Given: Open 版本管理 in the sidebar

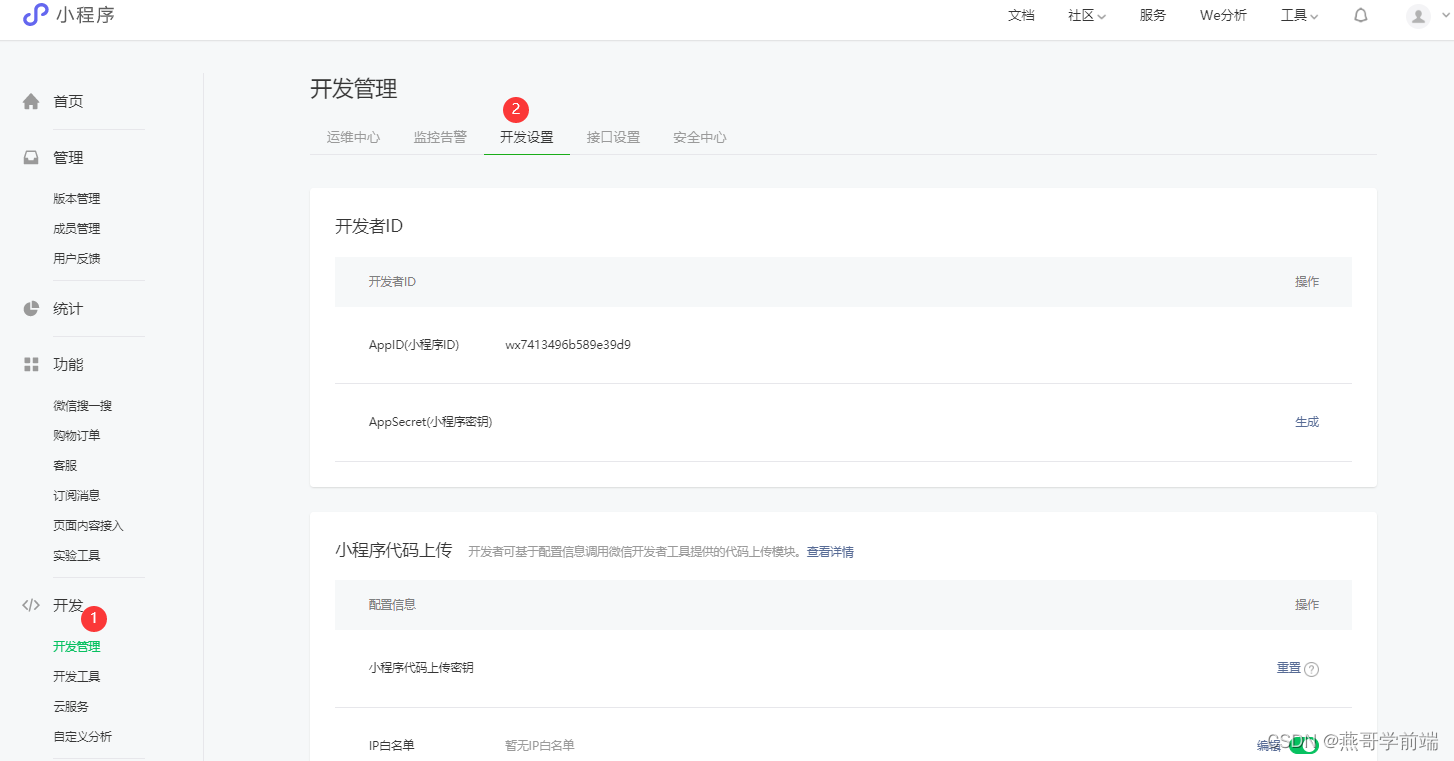Looking at the screenshot, I should (77, 198).
